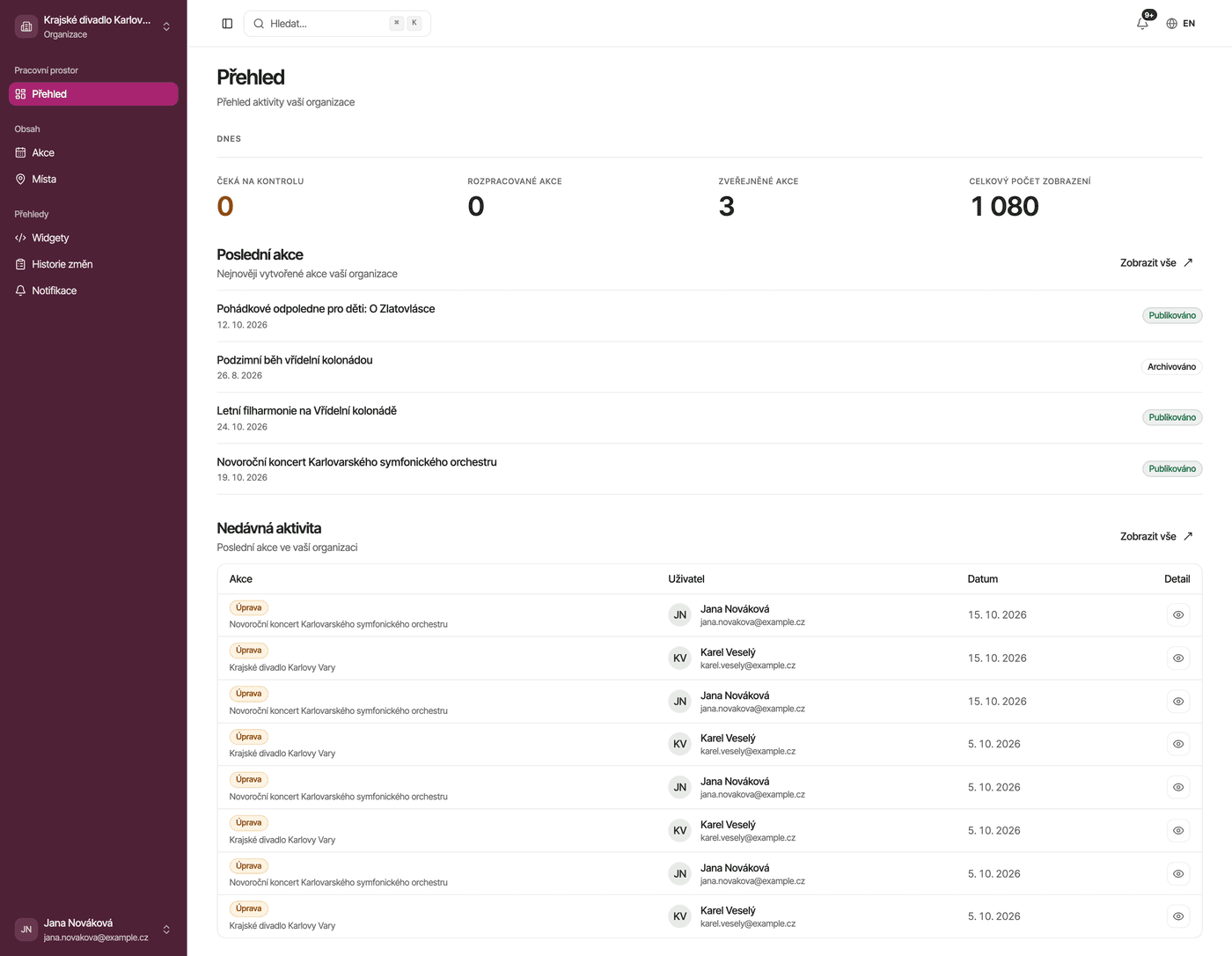Click JN avatar in fifth activity row
Screen dimensions: 1232x956
click(680, 787)
